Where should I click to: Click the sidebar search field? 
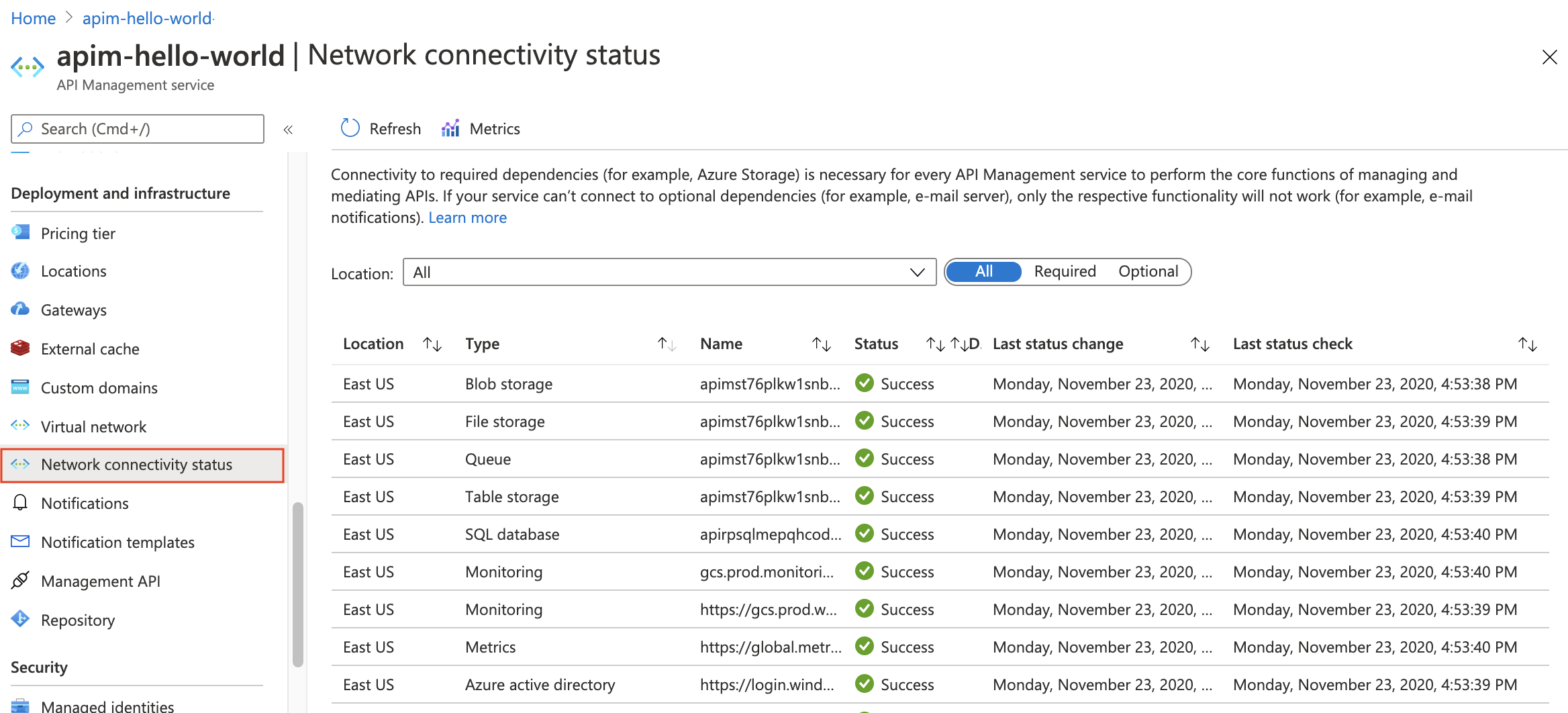coord(138,128)
